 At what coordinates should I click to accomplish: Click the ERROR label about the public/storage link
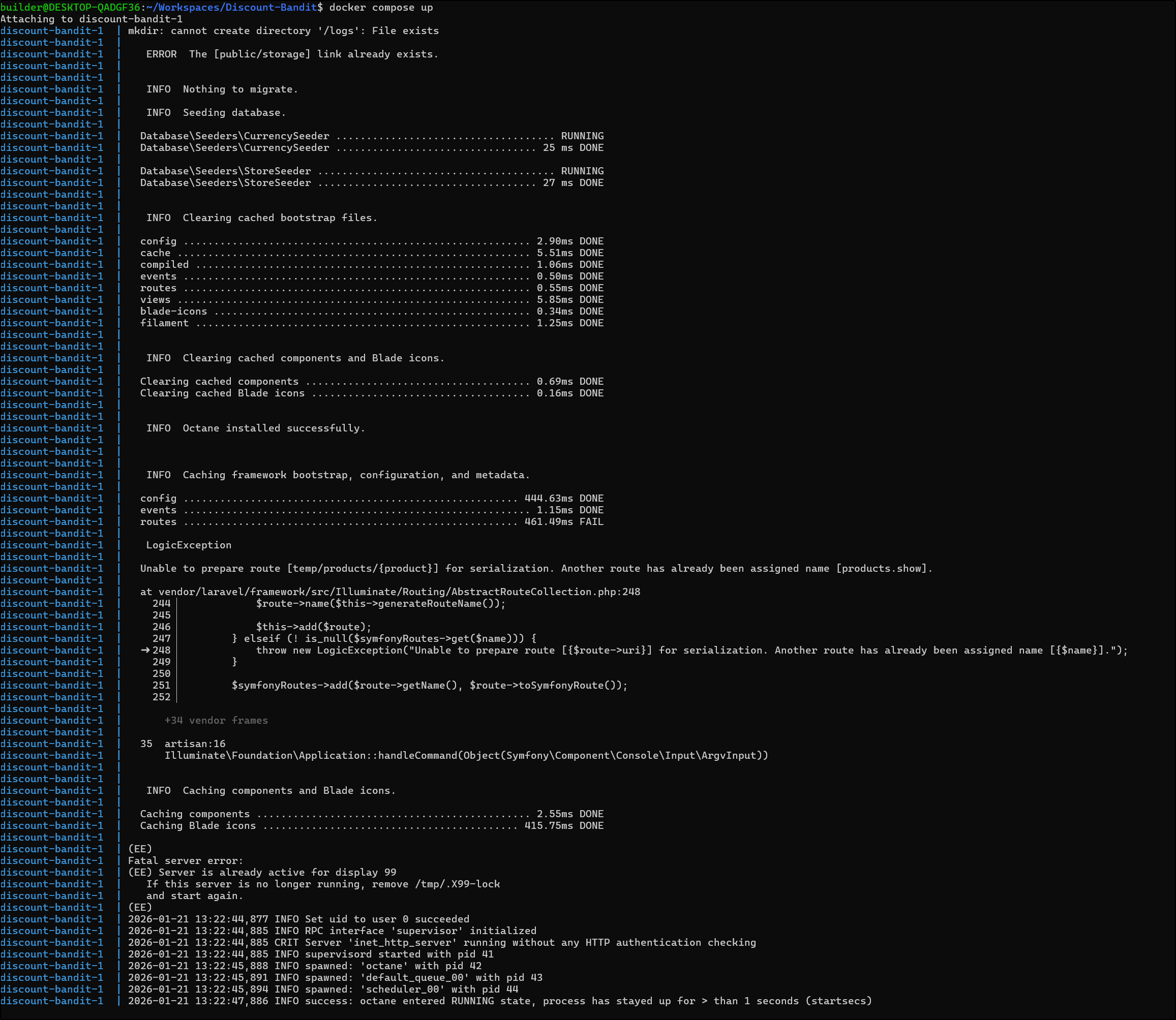(x=161, y=54)
